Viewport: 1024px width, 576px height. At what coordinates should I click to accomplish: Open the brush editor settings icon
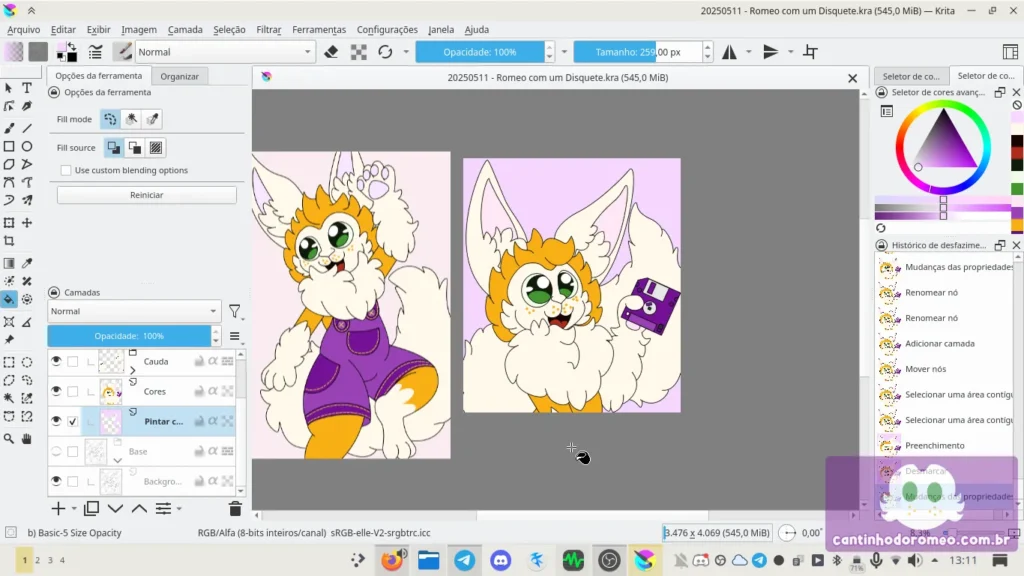(95, 52)
